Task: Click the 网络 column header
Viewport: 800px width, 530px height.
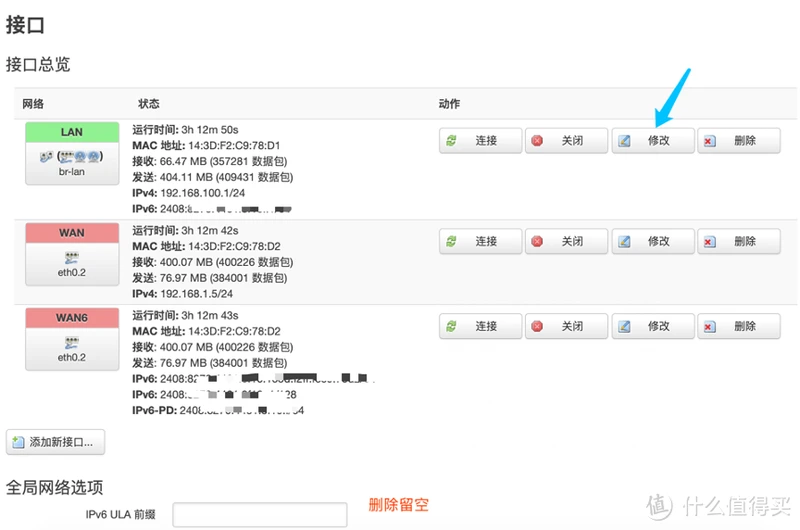Action: [33, 104]
